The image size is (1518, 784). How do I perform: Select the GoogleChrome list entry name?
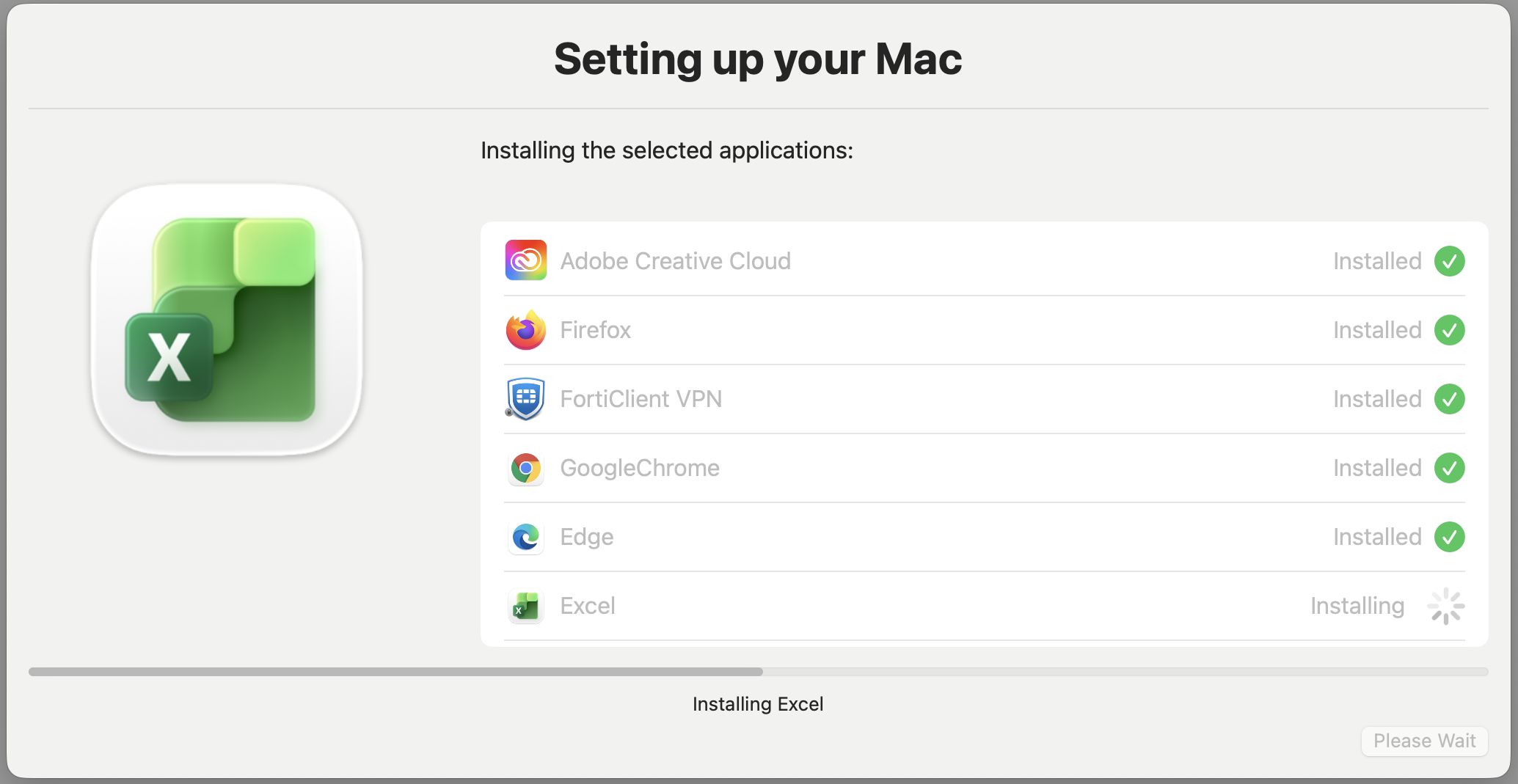640,468
